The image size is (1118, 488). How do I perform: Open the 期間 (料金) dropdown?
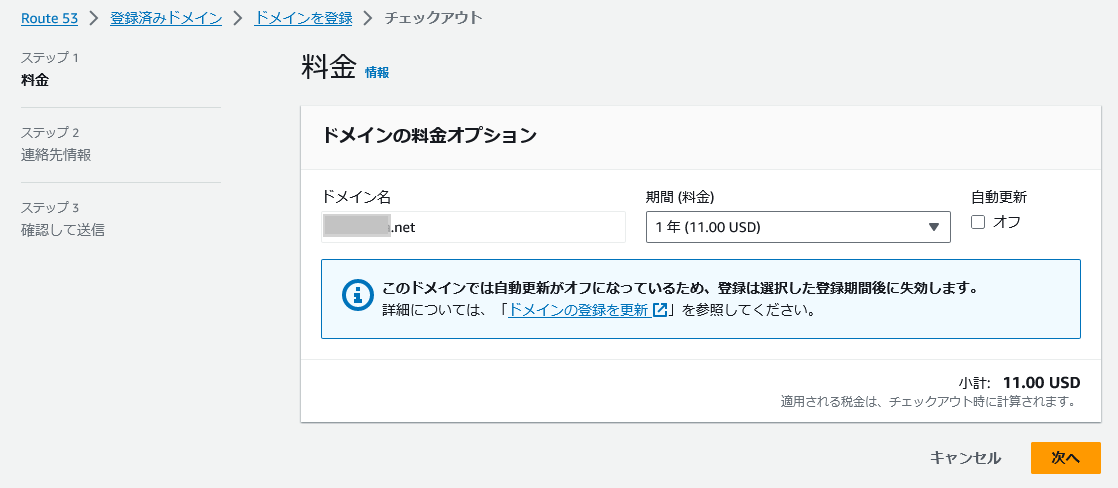tap(796, 227)
